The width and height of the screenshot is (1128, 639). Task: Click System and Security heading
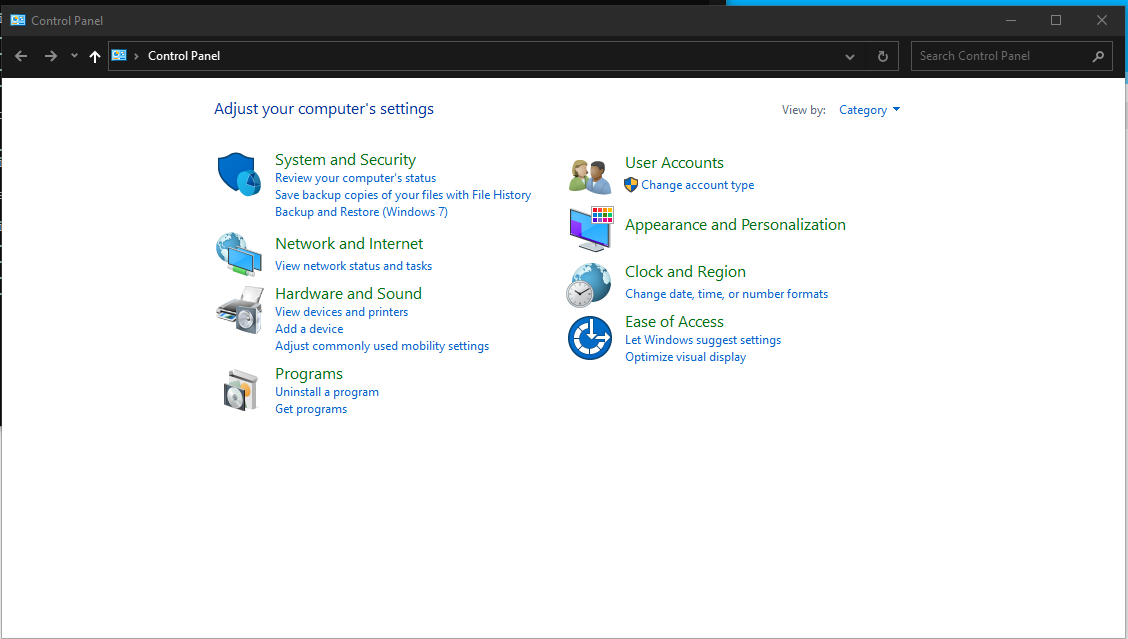coord(345,160)
